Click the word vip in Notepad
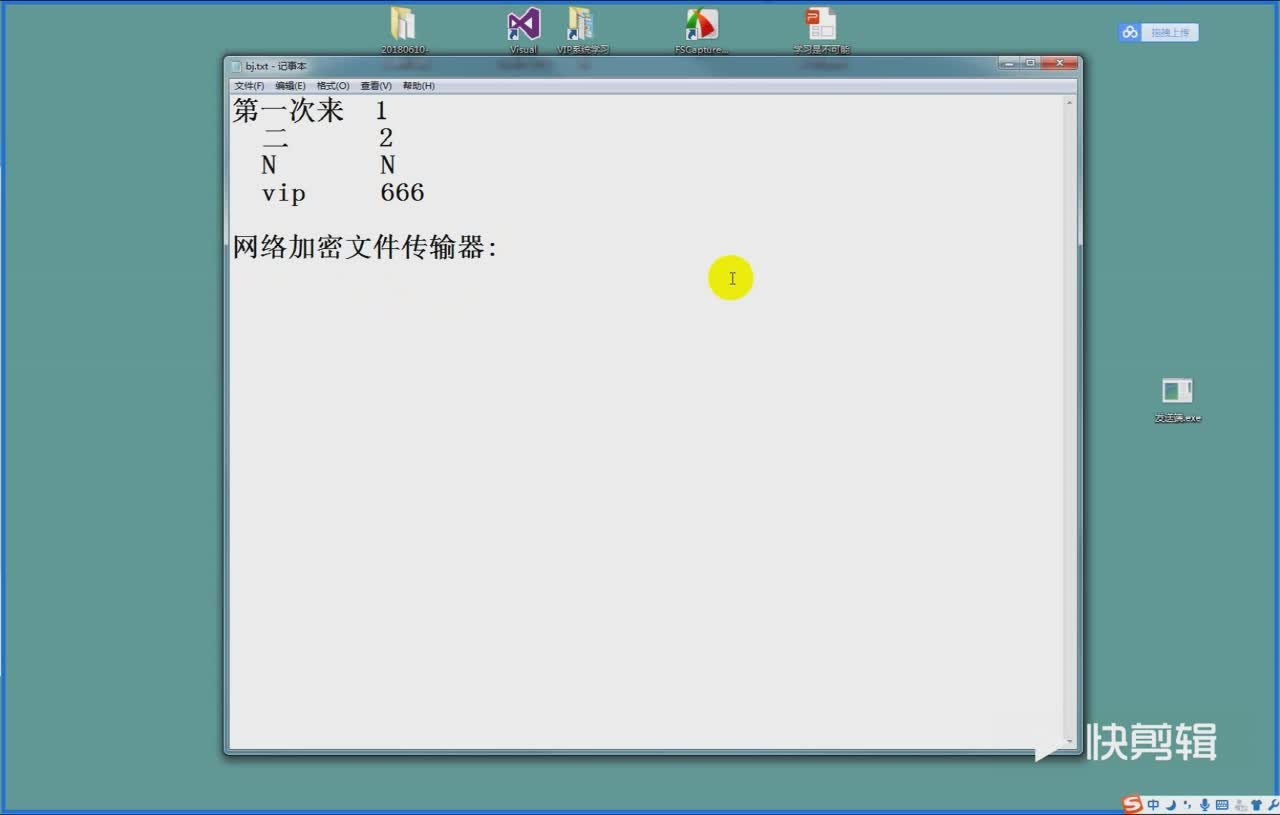The height and width of the screenshot is (815, 1280). 283,194
